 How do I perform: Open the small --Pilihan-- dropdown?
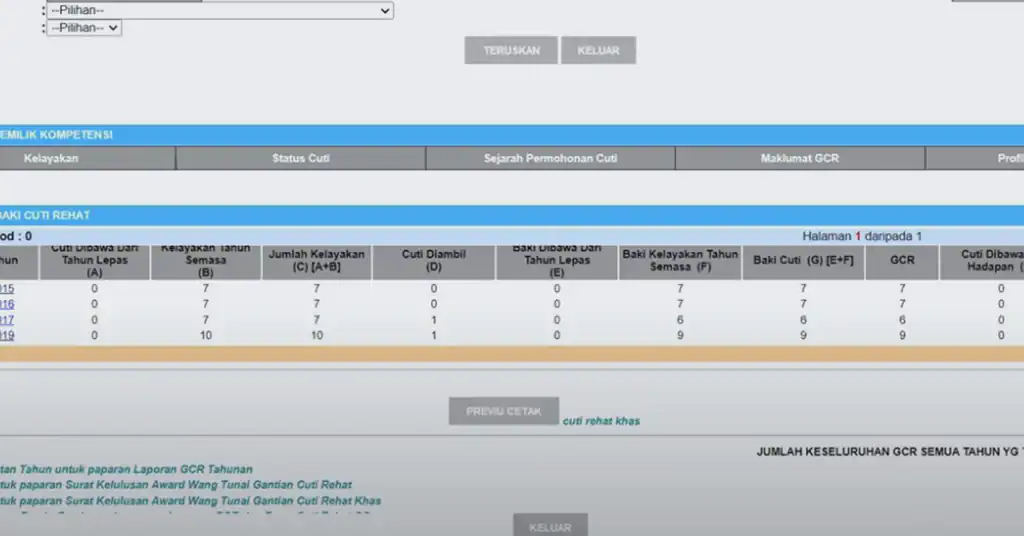[x=84, y=27]
